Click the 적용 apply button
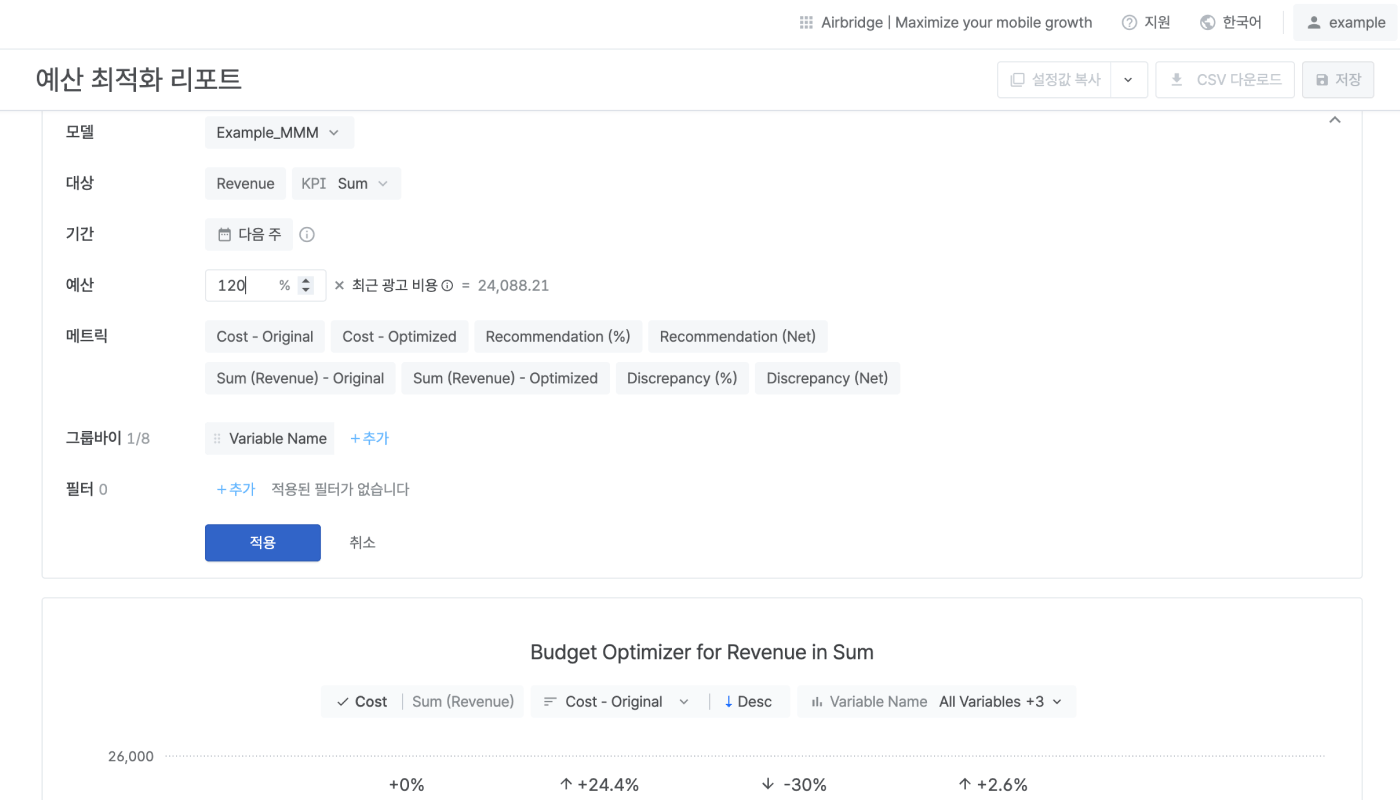This screenshot has width=1400, height=800. pyautogui.click(x=263, y=543)
